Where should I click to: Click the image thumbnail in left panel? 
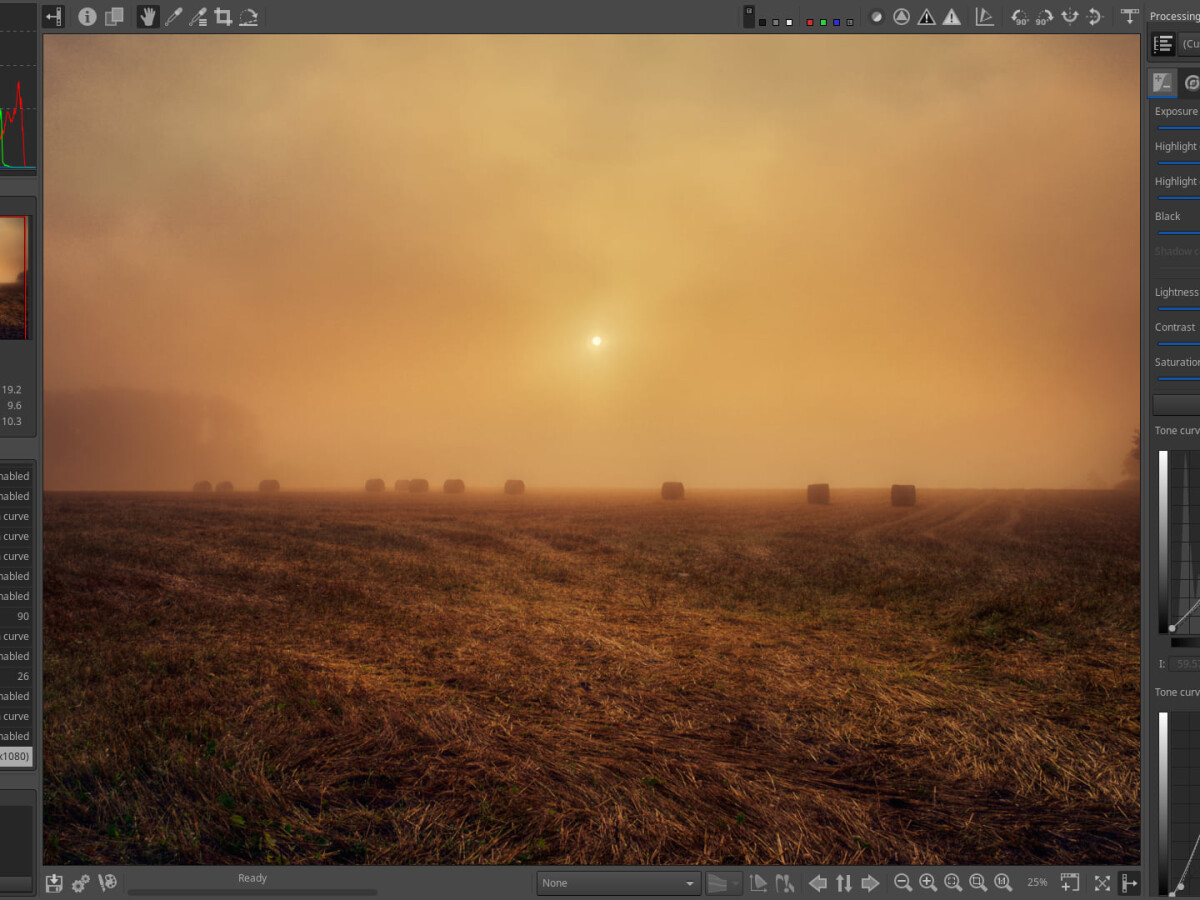[15, 278]
